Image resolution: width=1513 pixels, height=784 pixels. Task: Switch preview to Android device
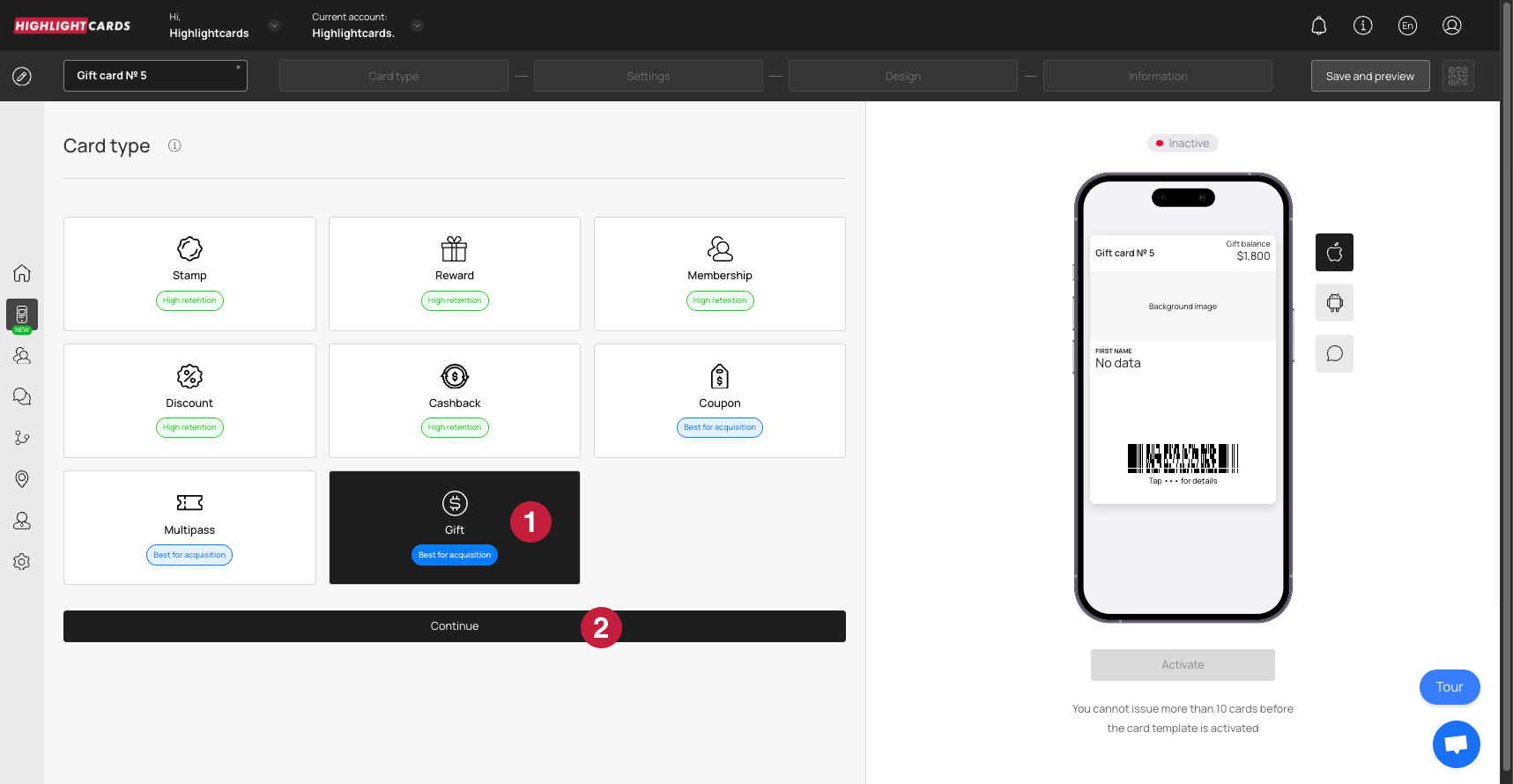1334,303
